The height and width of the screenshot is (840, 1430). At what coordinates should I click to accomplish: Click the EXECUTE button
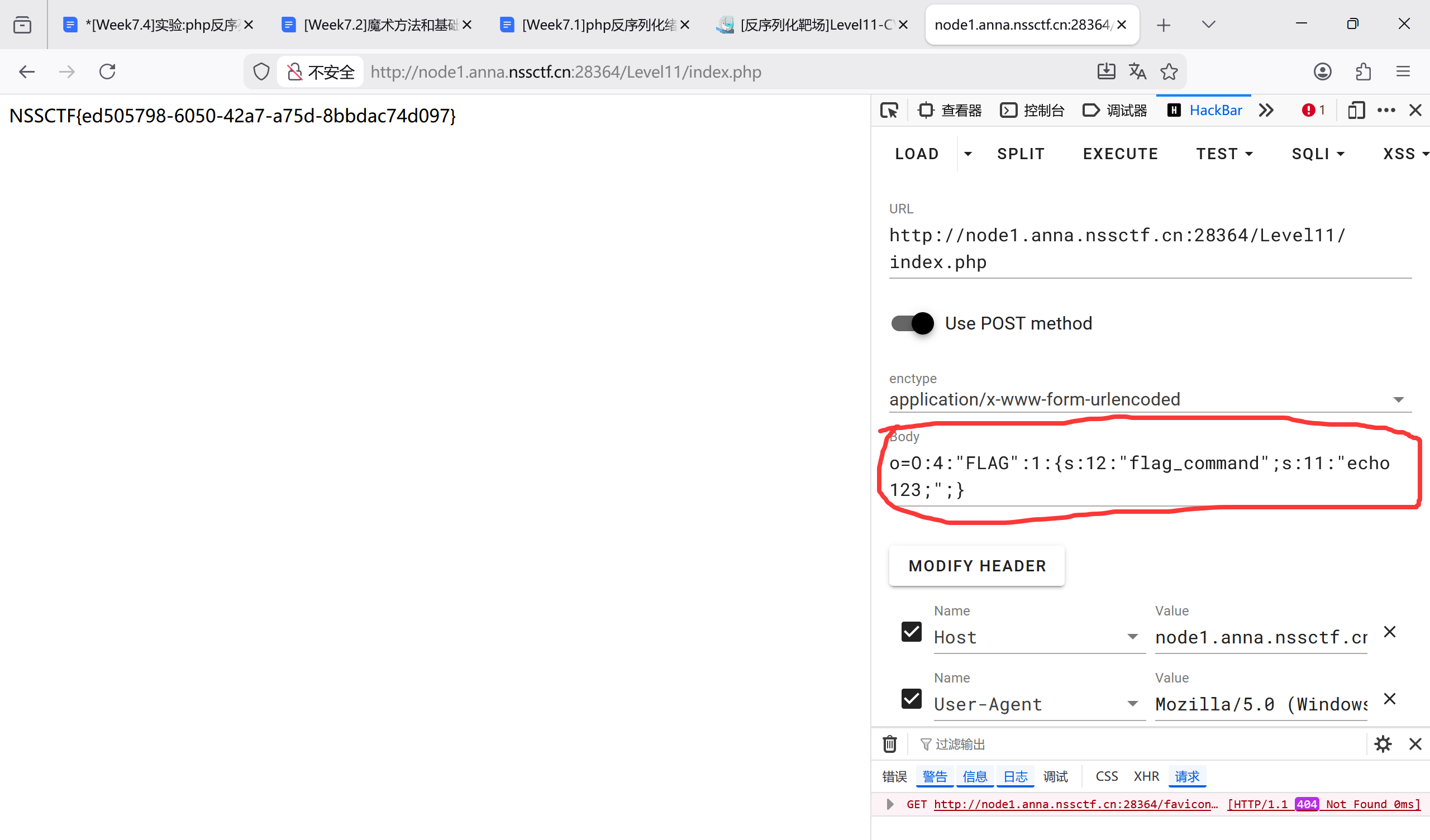(1120, 154)
